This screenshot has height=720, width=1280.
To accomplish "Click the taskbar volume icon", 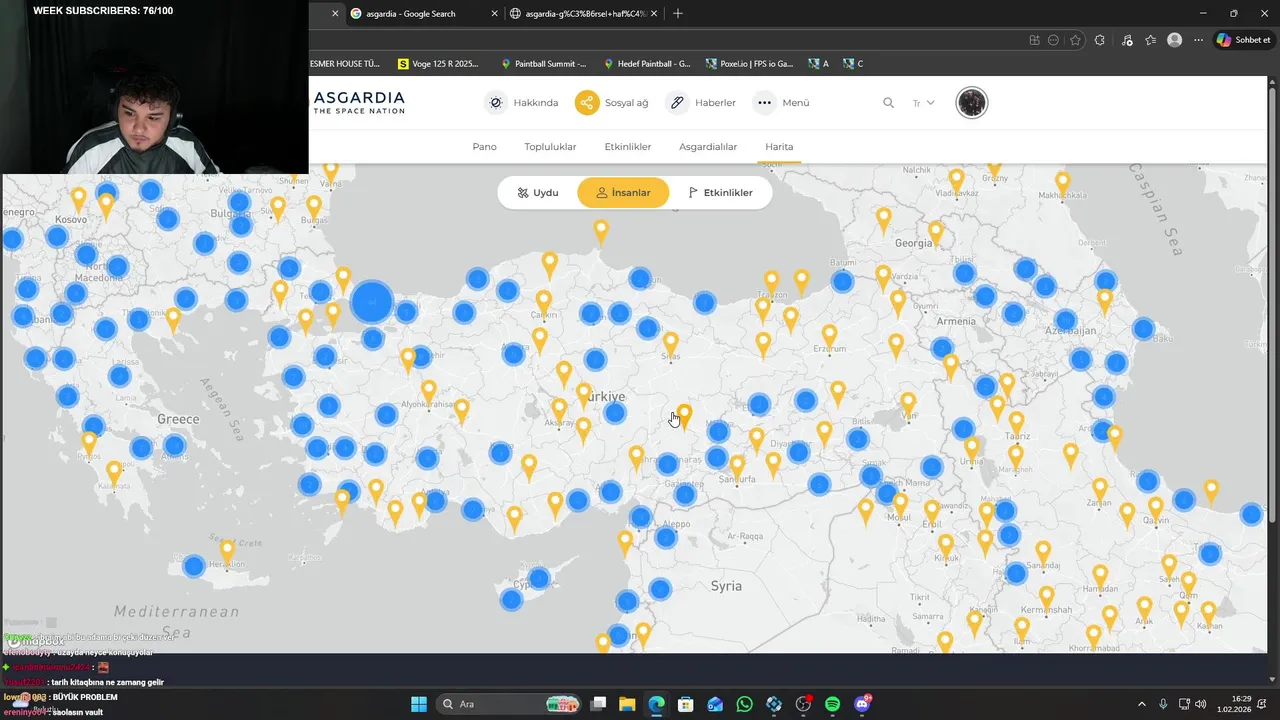I will click(x=1200, y=704).
